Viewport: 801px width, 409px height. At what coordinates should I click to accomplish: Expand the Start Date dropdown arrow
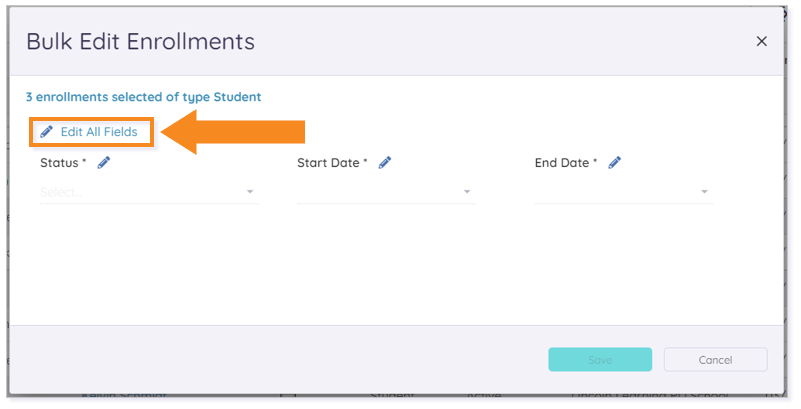pos(467,192)
